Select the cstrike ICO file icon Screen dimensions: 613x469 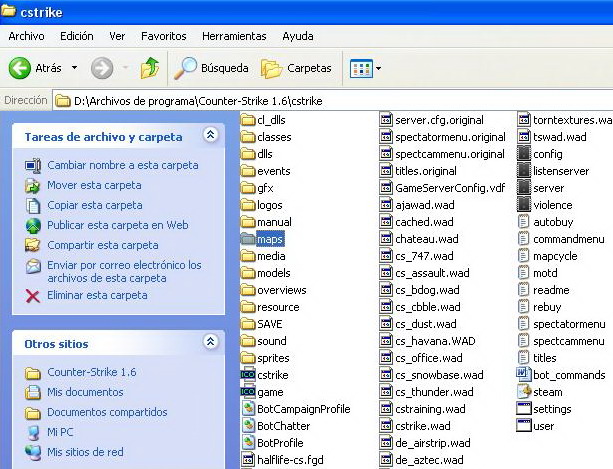(x=249, y=375)
